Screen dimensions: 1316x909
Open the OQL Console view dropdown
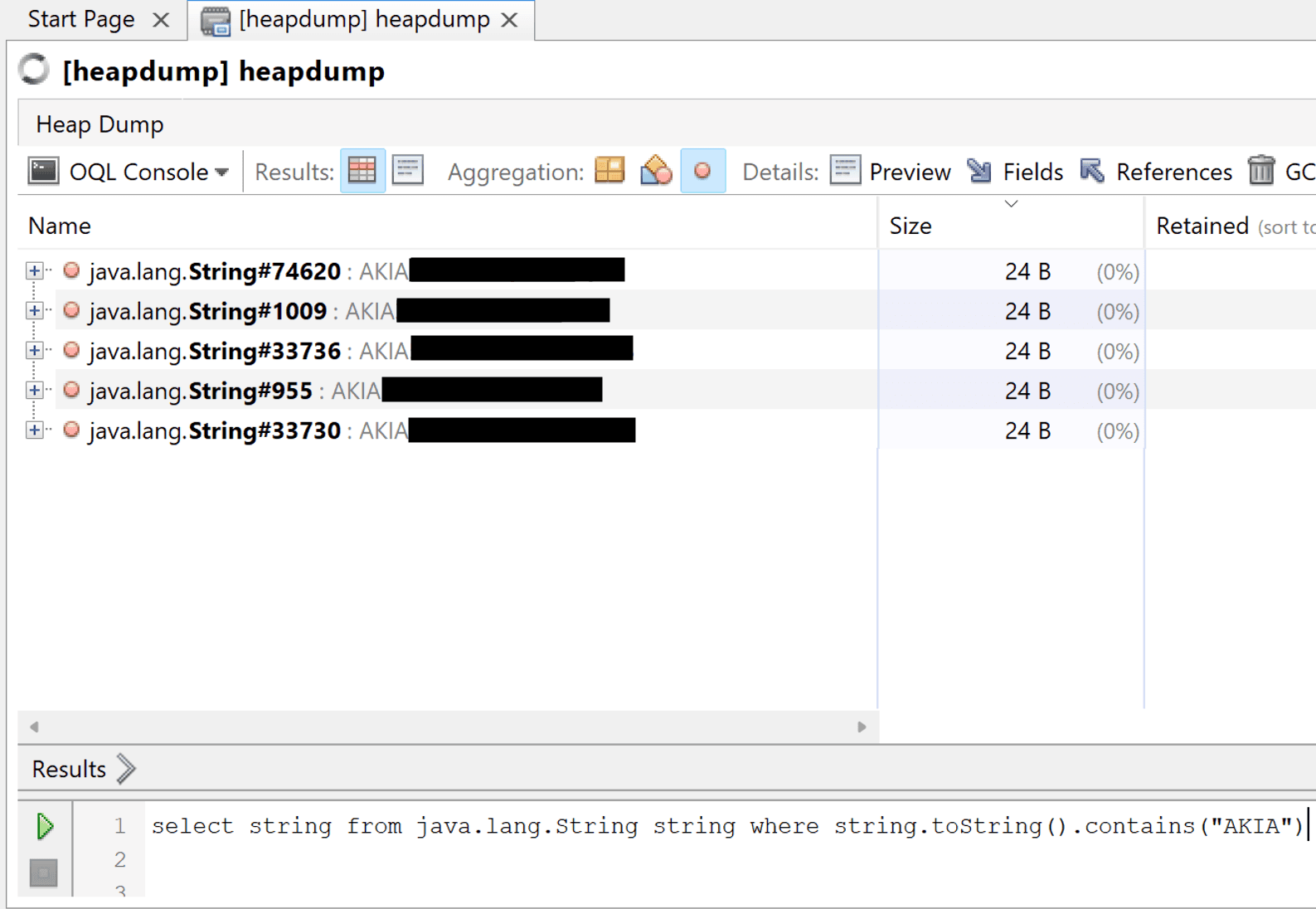[221, 173]
